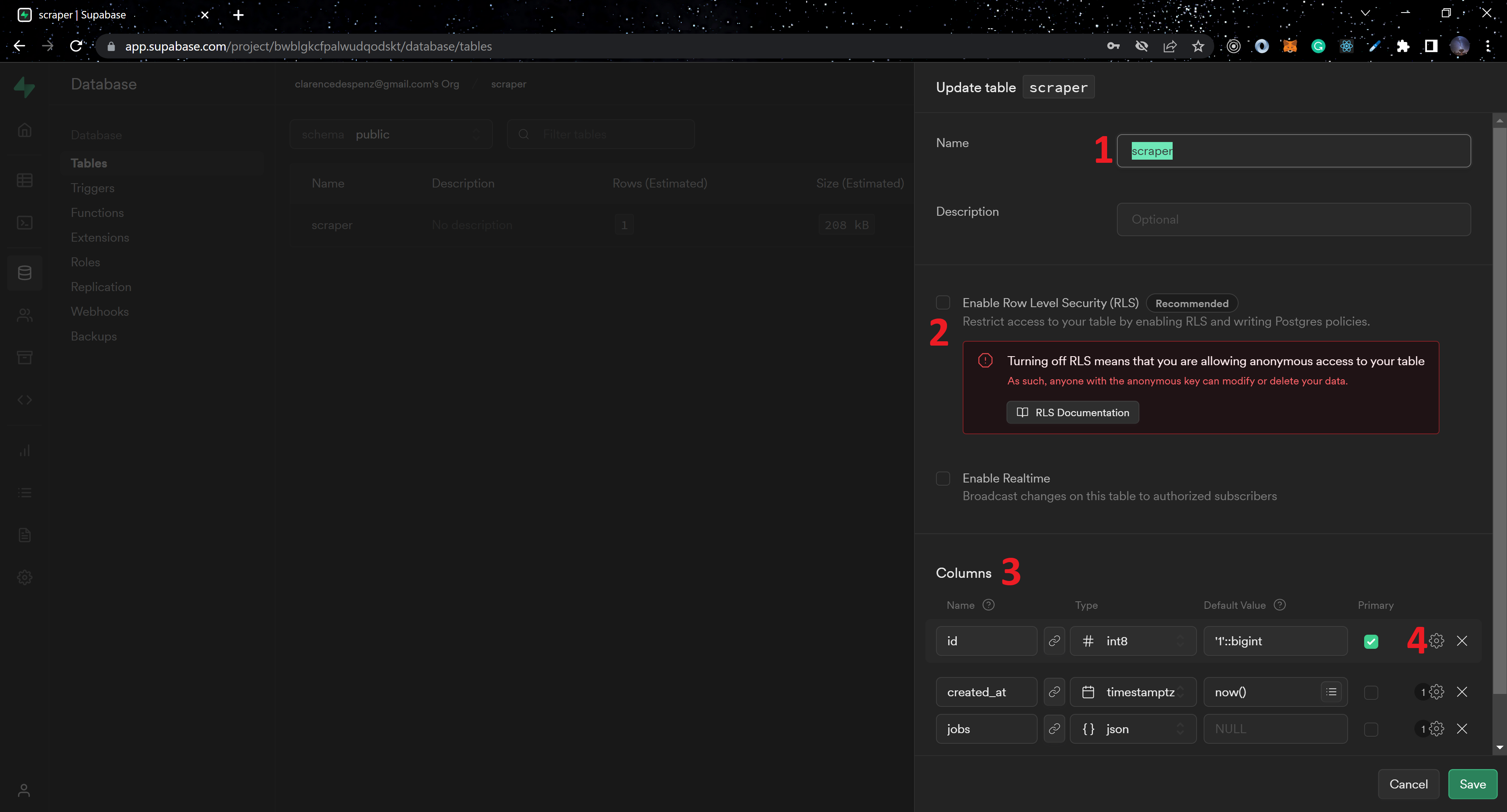Open Authentication via the users sidebar icon
This screenshot has width=1507, height=812.
pyautogui.click(x=25, y=315)
